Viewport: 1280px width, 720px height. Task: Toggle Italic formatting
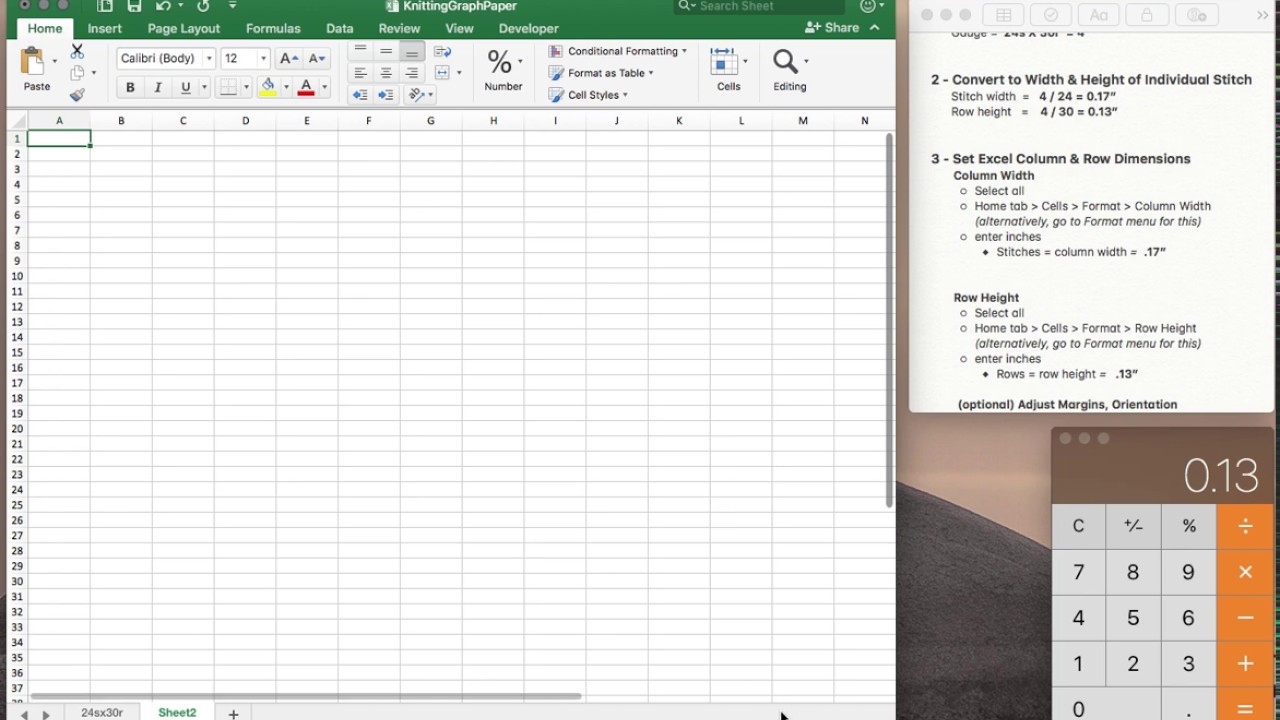click(x=157, y=88)
